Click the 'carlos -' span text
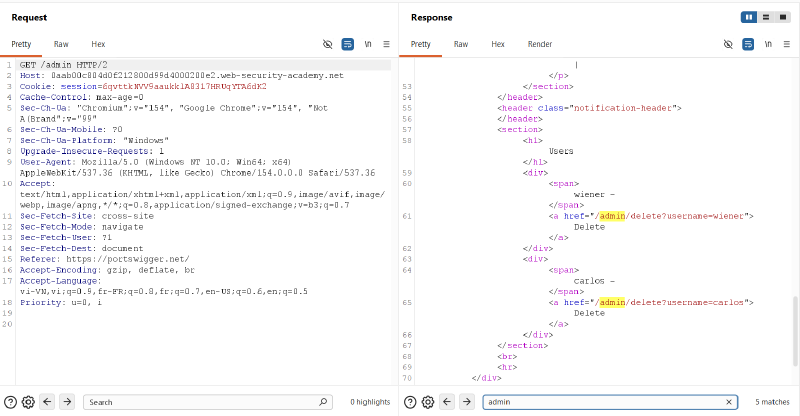This screenshot has height=416, width=800. click(x=594, y=281)
